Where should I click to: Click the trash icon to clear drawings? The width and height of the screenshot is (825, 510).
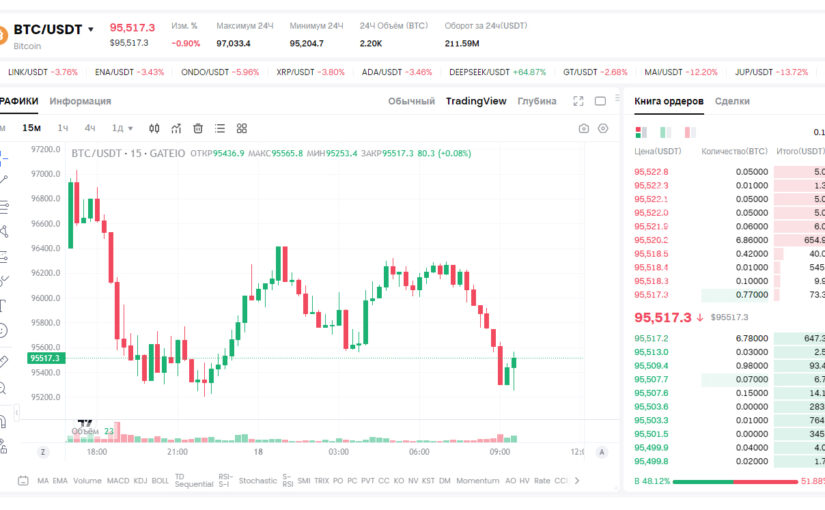[198, 128]
